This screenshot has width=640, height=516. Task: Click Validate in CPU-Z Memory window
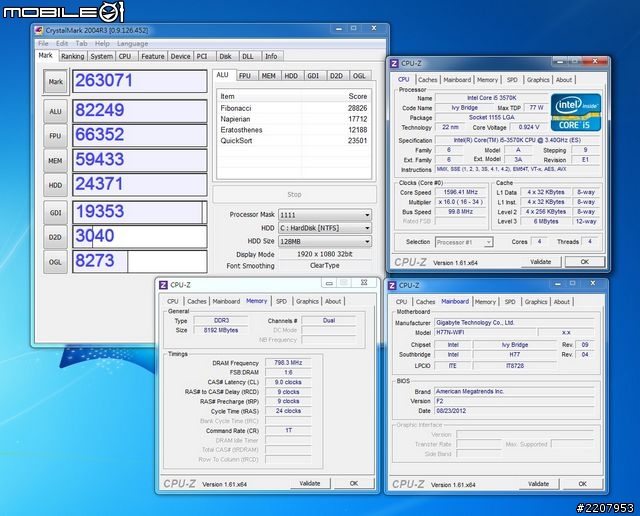(x=310, y=483)
